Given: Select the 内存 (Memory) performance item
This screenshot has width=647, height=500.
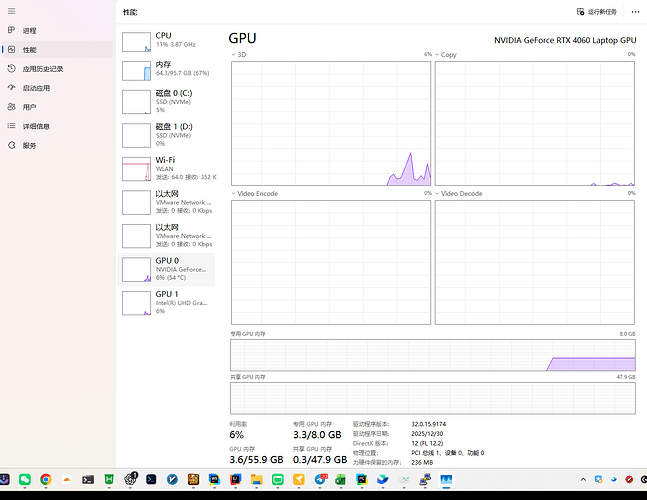Looking at the screenshot, I should [x=167, y=70].
